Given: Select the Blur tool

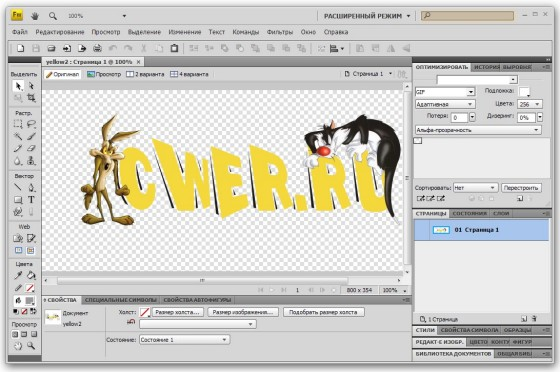Looking at the screenshot, I should pos(18,161).
